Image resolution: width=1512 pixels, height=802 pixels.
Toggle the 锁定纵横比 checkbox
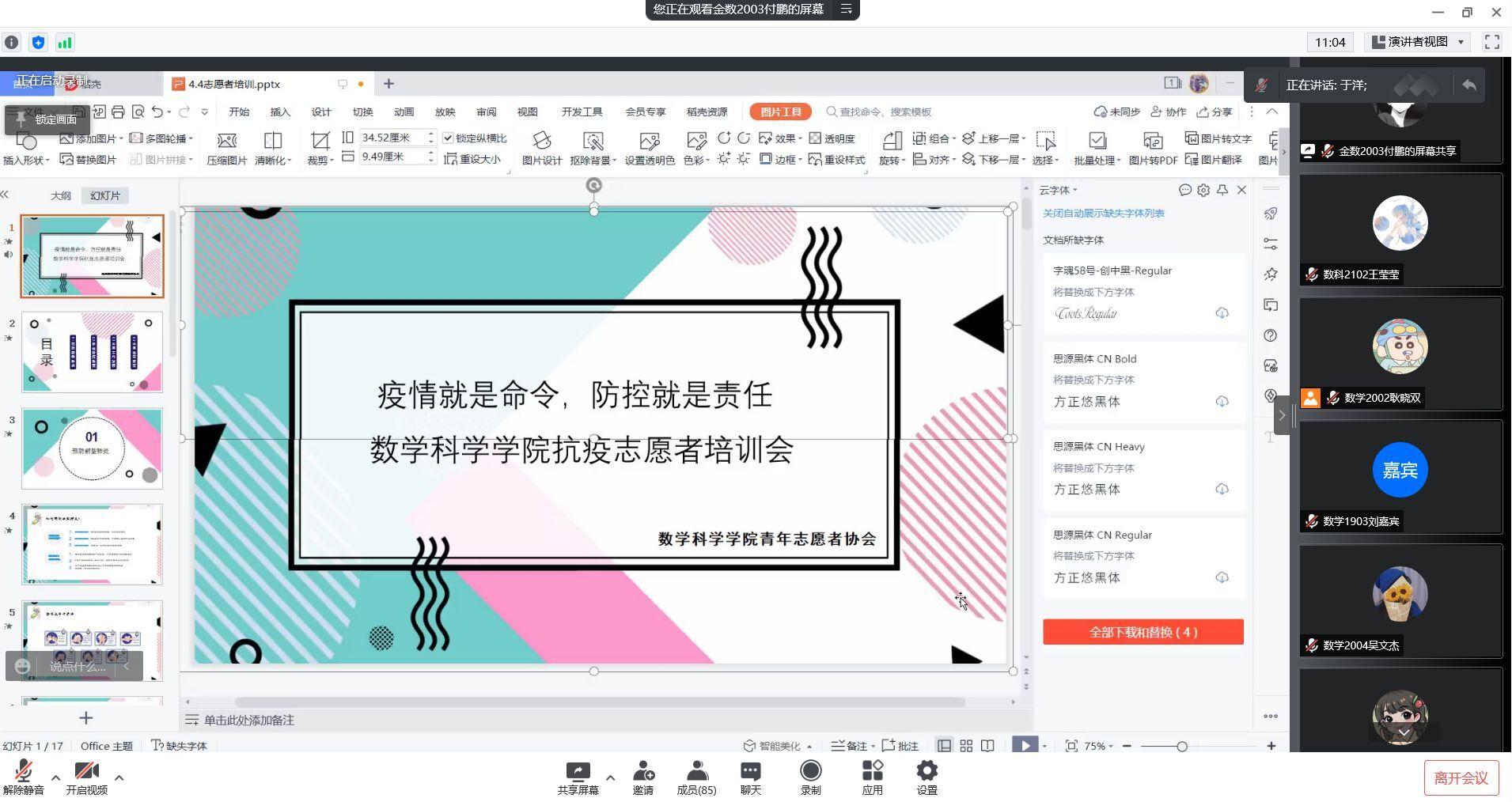coord(449,138)
